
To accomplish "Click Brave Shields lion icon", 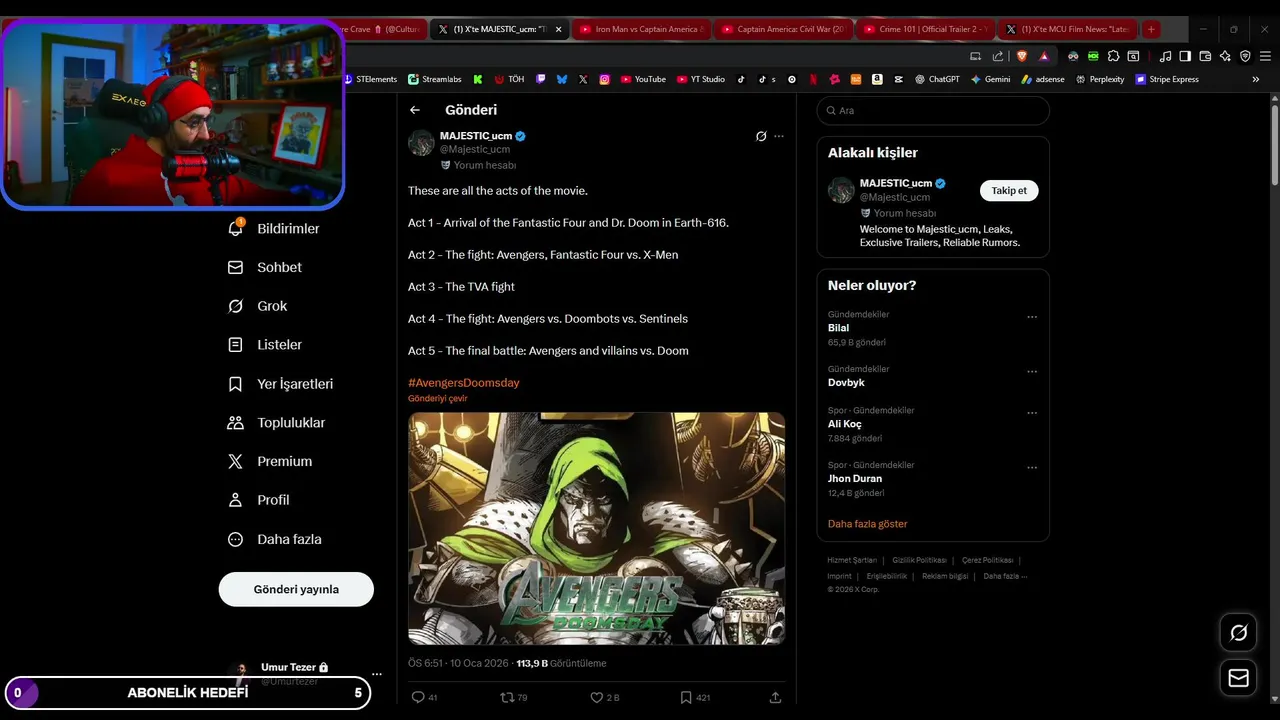I will coord(1022,56).
